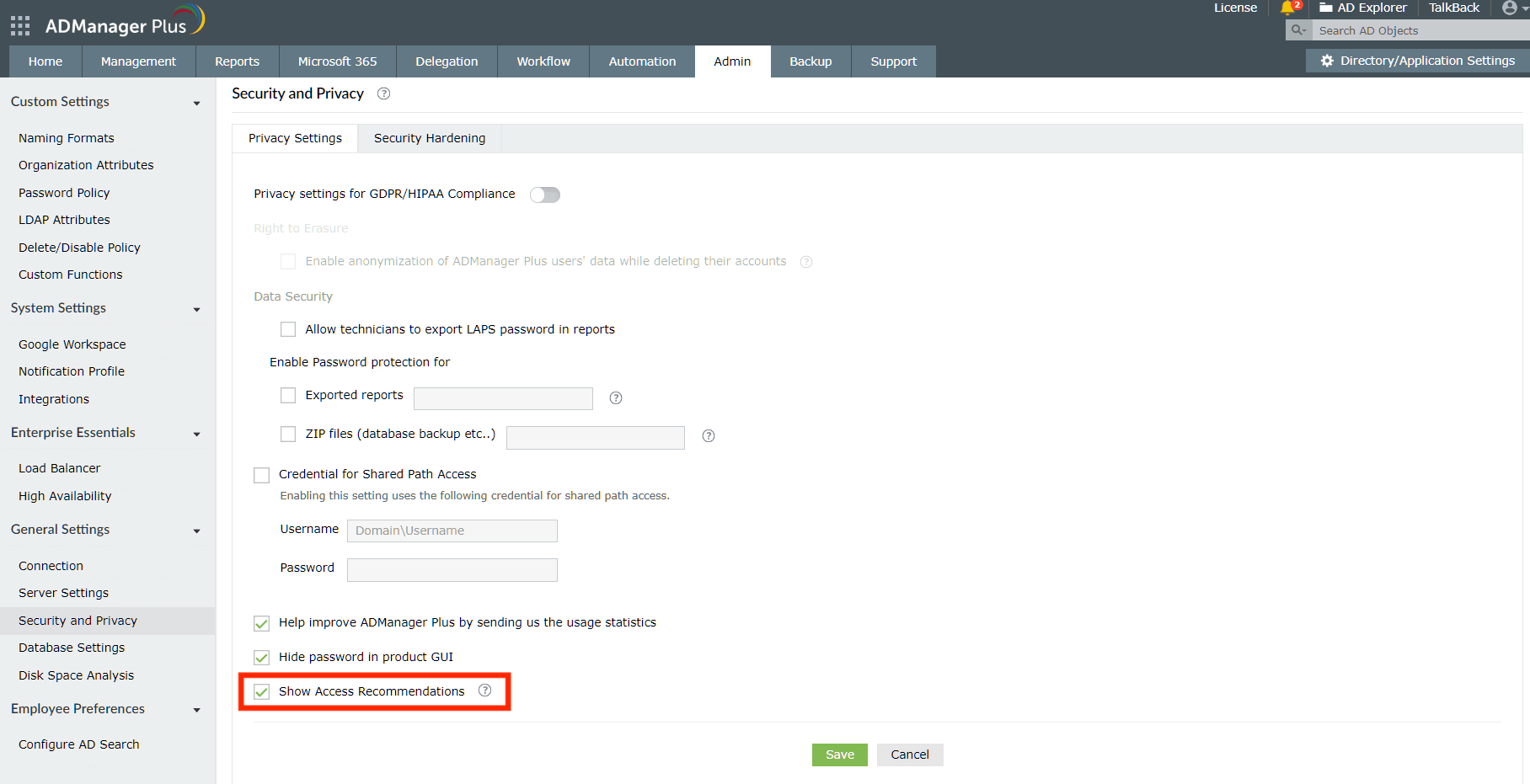Open Password Policy settings
Image resolution: width=1530 pixels, height=784 pixels.
[x=64, y=193]
